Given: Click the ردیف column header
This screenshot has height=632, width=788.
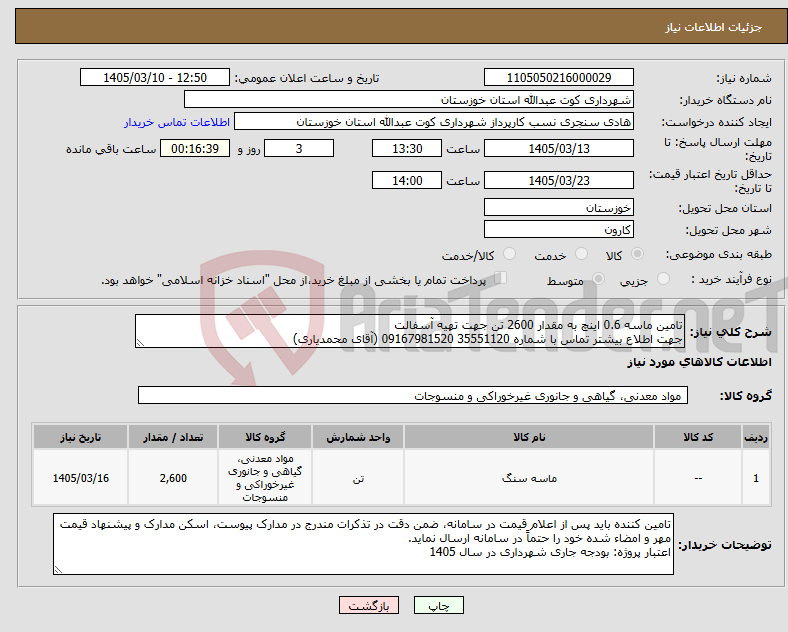Looking at the screenshot, I should pyautogui.click(x=756, y=437).
